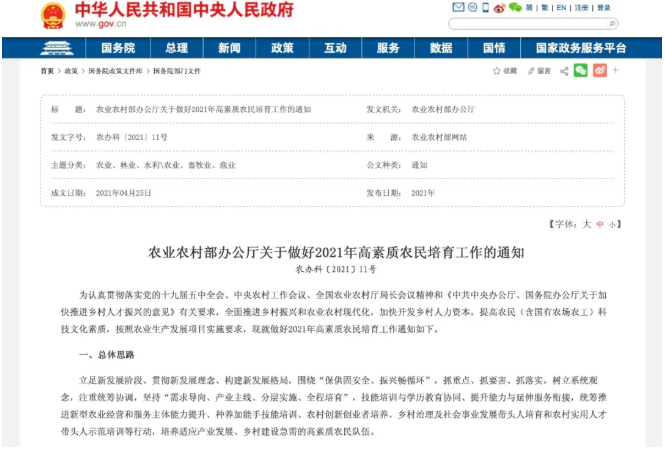Share via red Weibo button
Screen dimensions: 665x451
coord(600,70)
